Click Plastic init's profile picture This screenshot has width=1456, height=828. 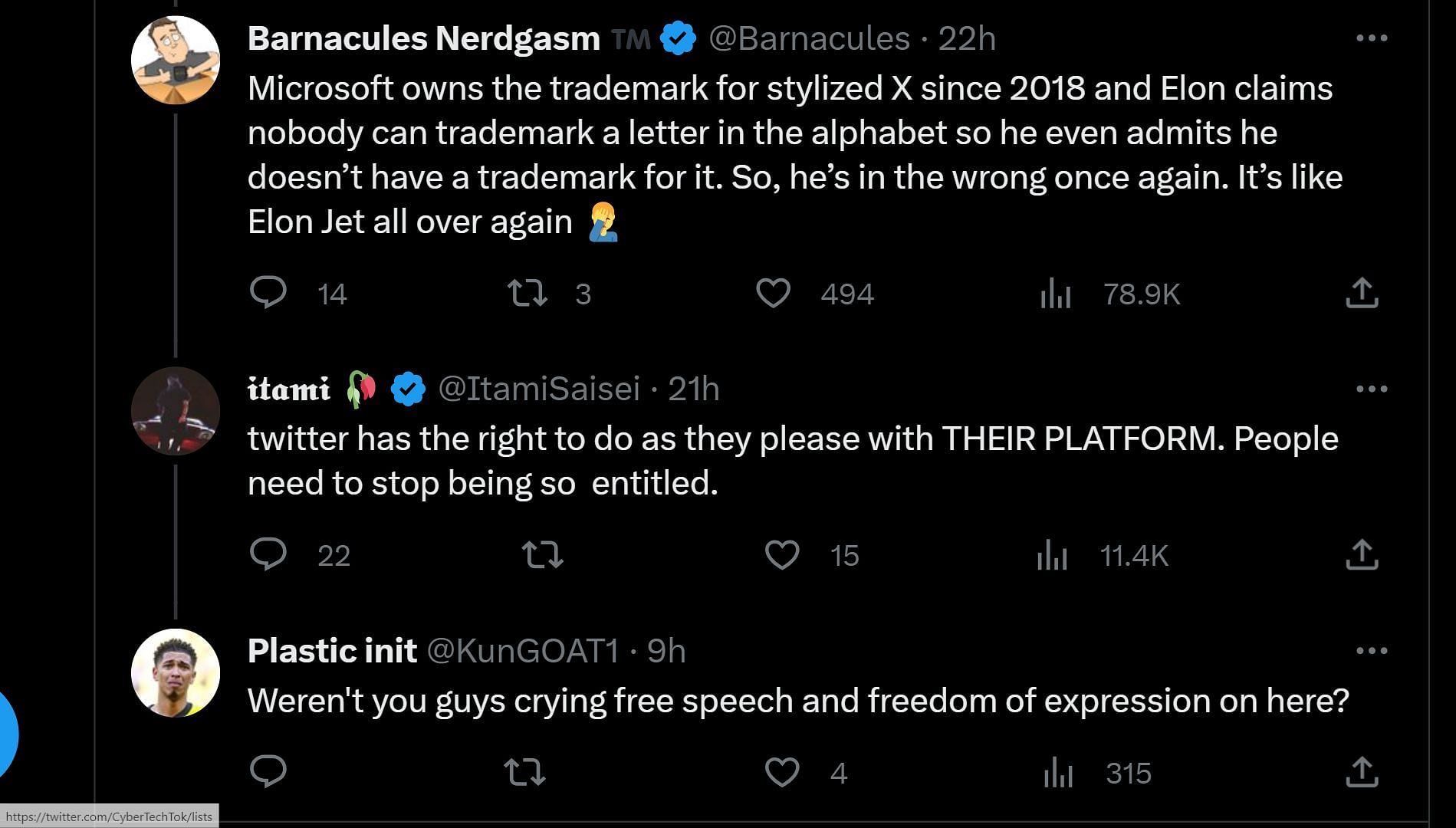[x=176, y=673]
